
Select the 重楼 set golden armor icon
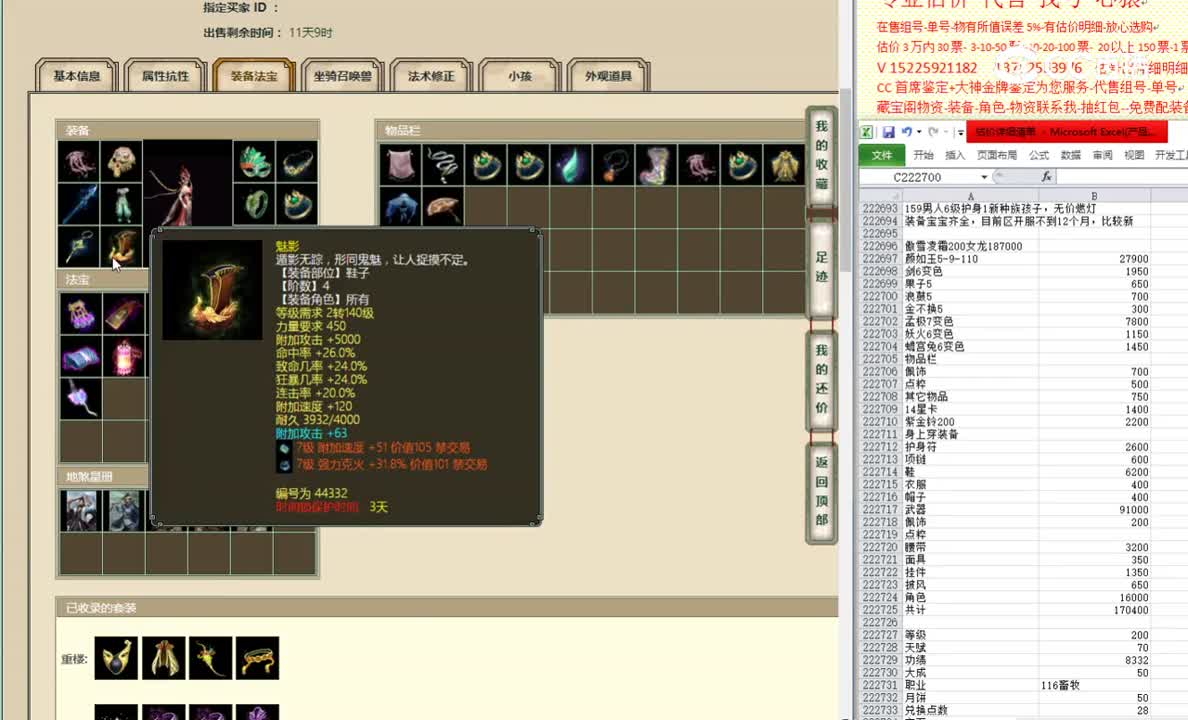point(164,658)
